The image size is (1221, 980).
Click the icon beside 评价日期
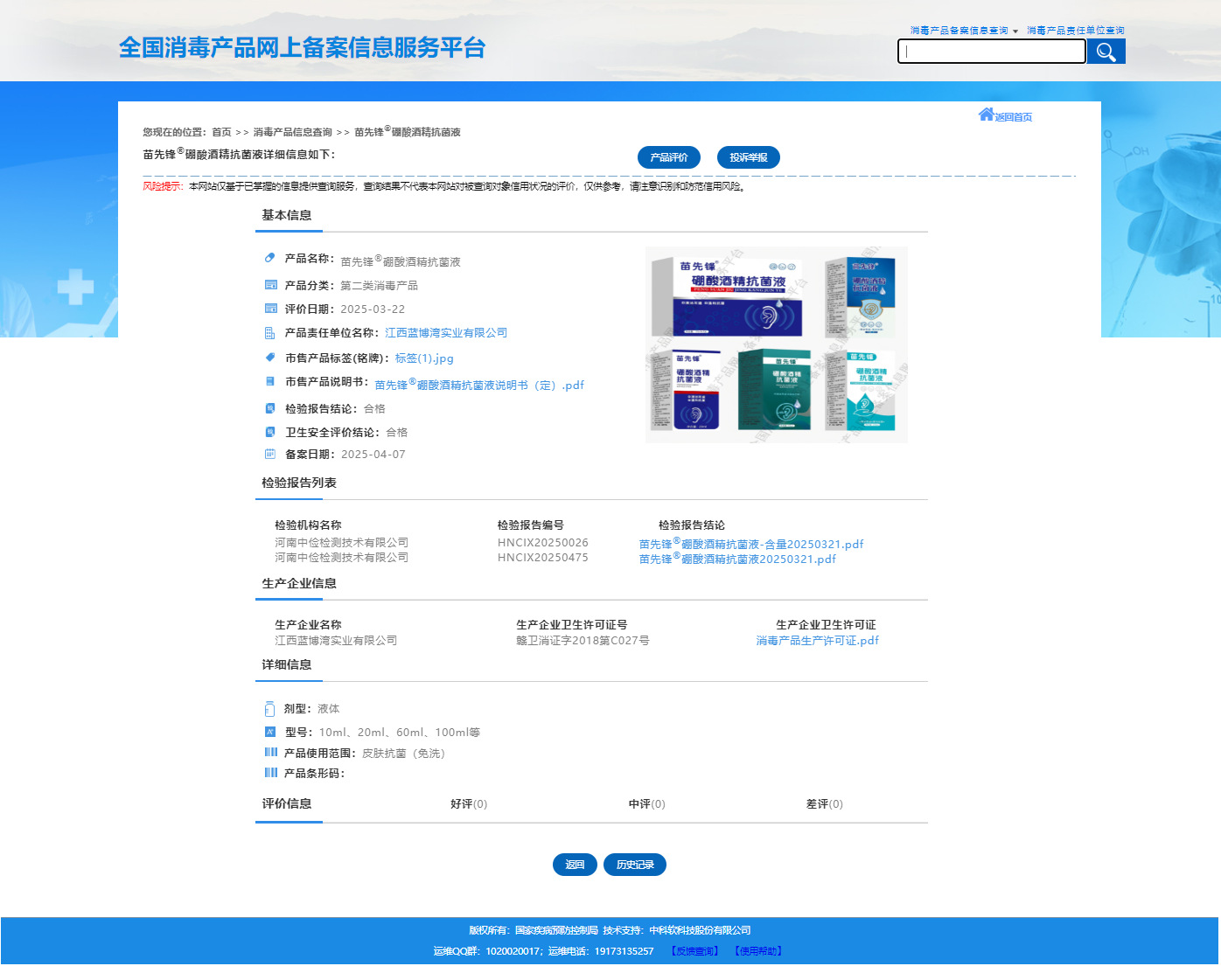click(x=270, y=309)
